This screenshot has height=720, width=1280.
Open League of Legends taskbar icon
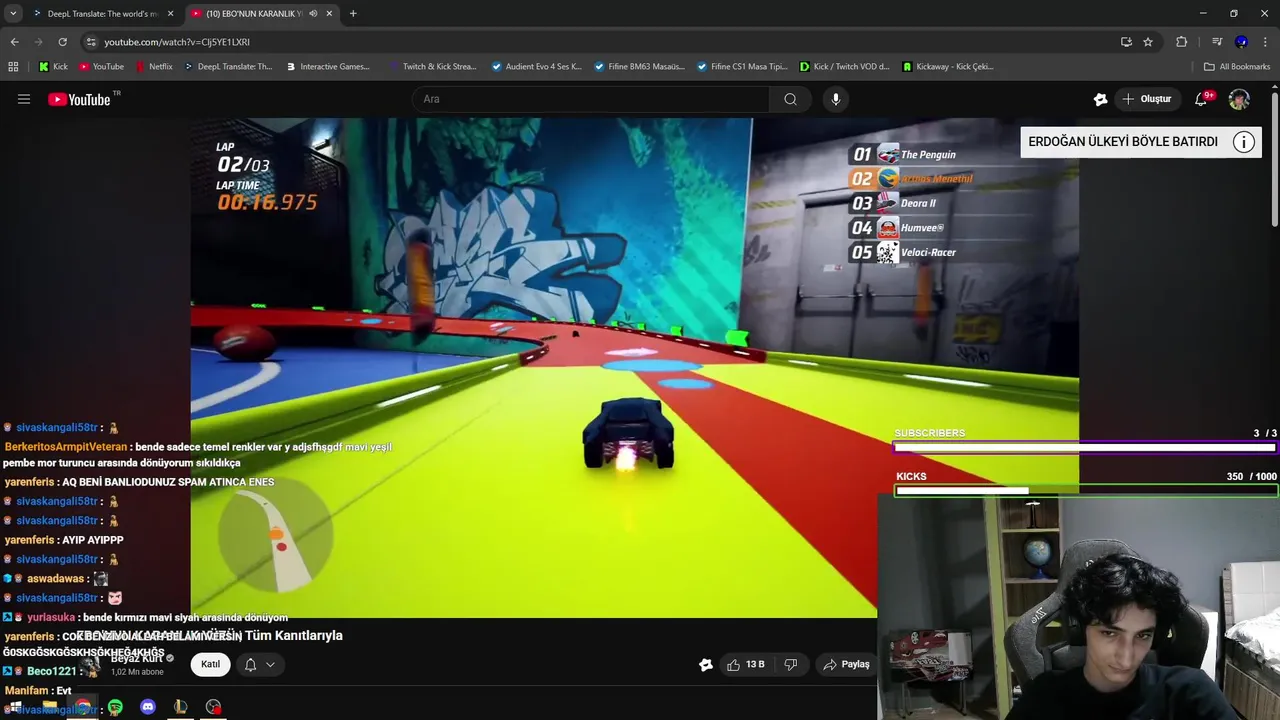(180, 707)
